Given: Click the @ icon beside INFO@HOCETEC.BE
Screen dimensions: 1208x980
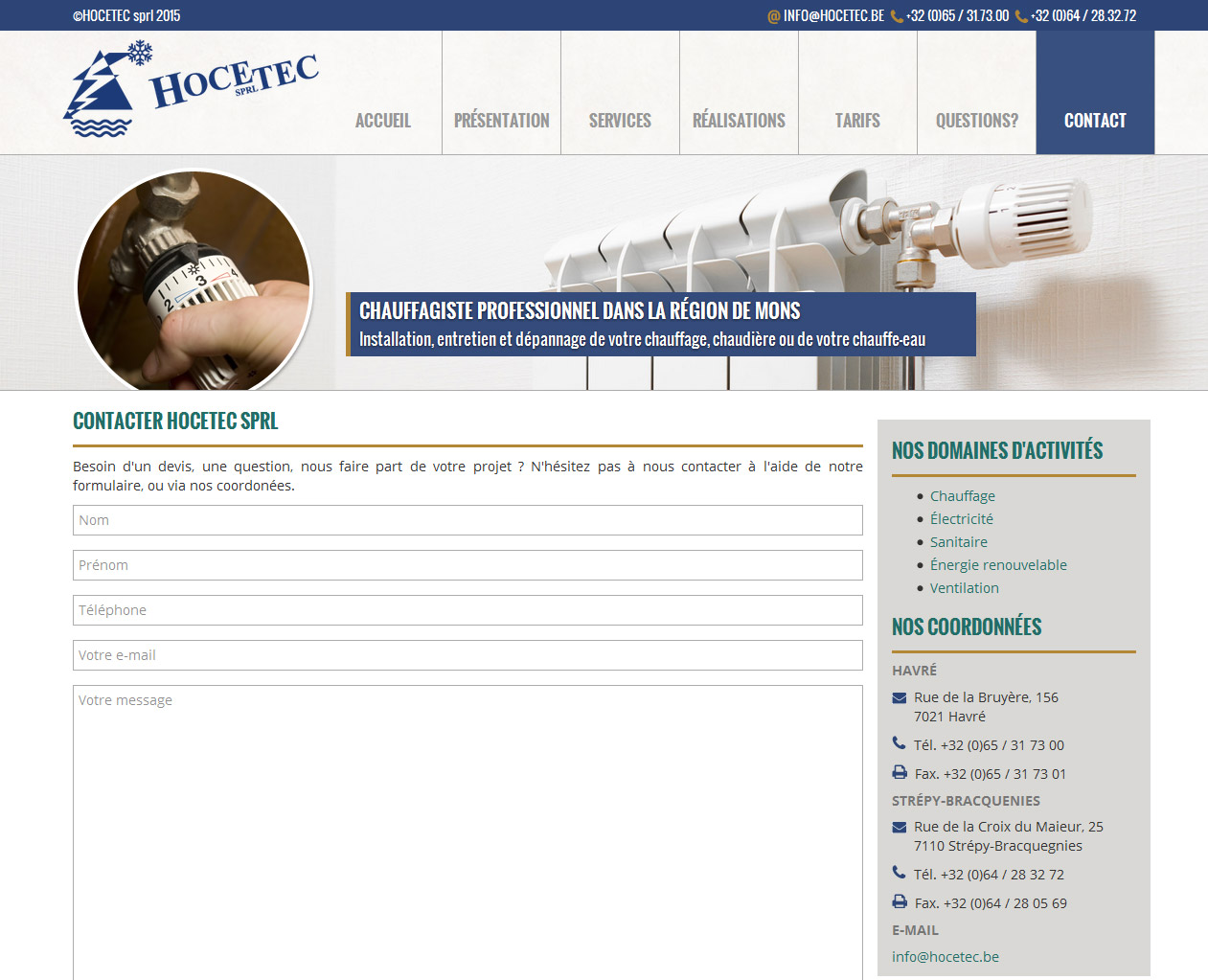Looking at the screenshot, I should point(774,16).
